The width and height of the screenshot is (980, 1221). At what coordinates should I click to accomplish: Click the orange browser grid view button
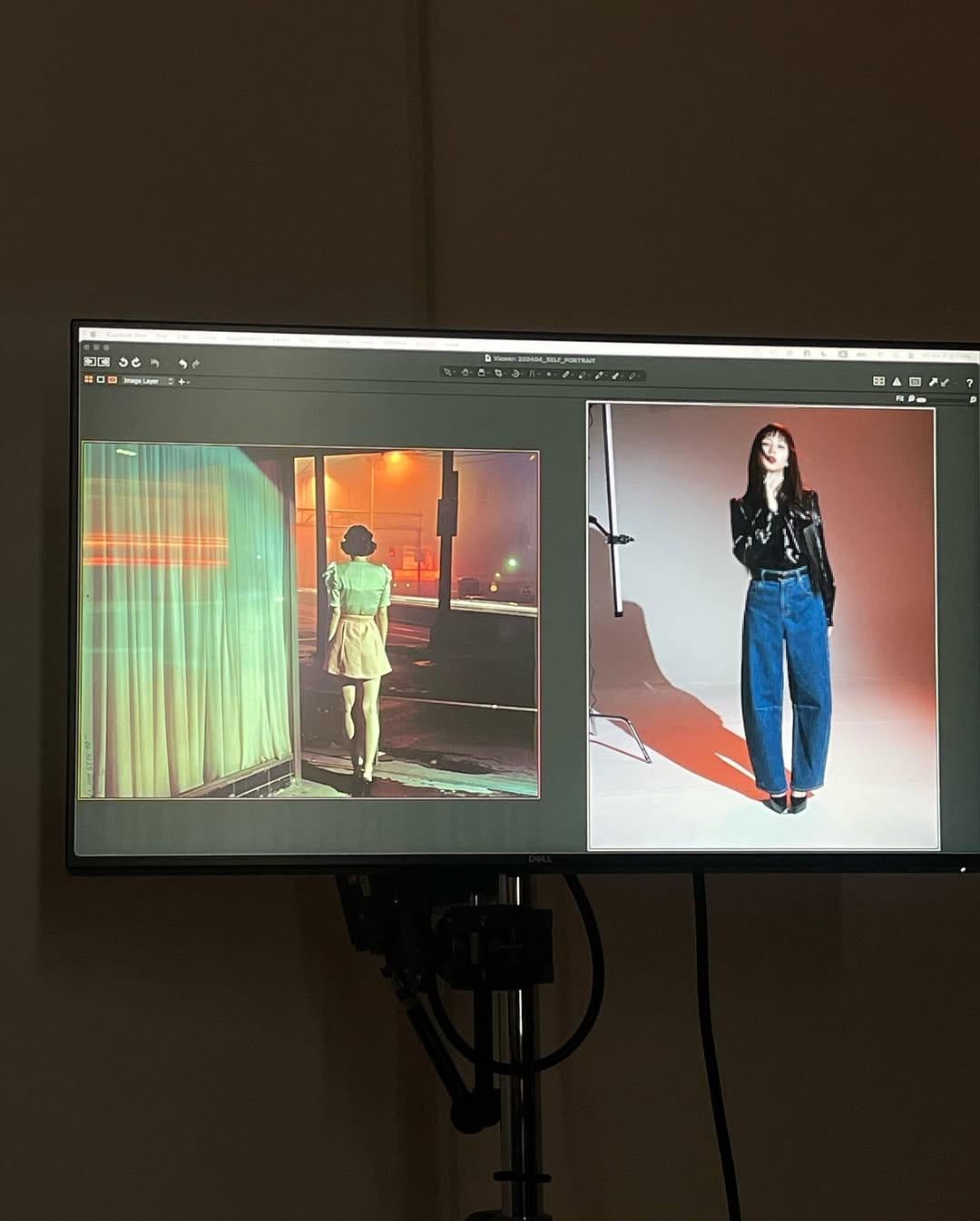point(89,379)
